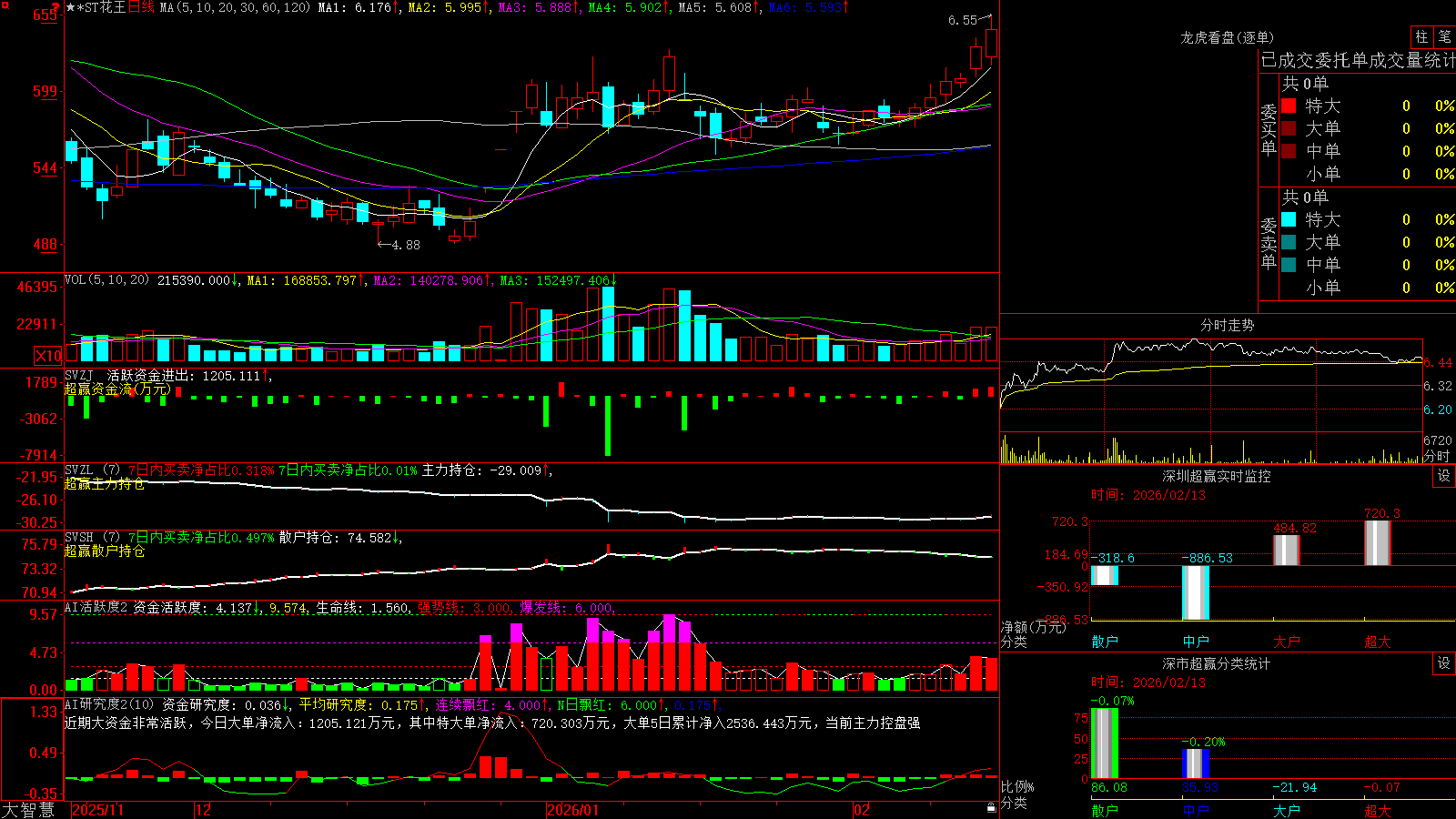This screenshot has width=1456, height=819.
Task: Switch Dragon-Tiger panel to 柱 bar view
Action: 1421,37
